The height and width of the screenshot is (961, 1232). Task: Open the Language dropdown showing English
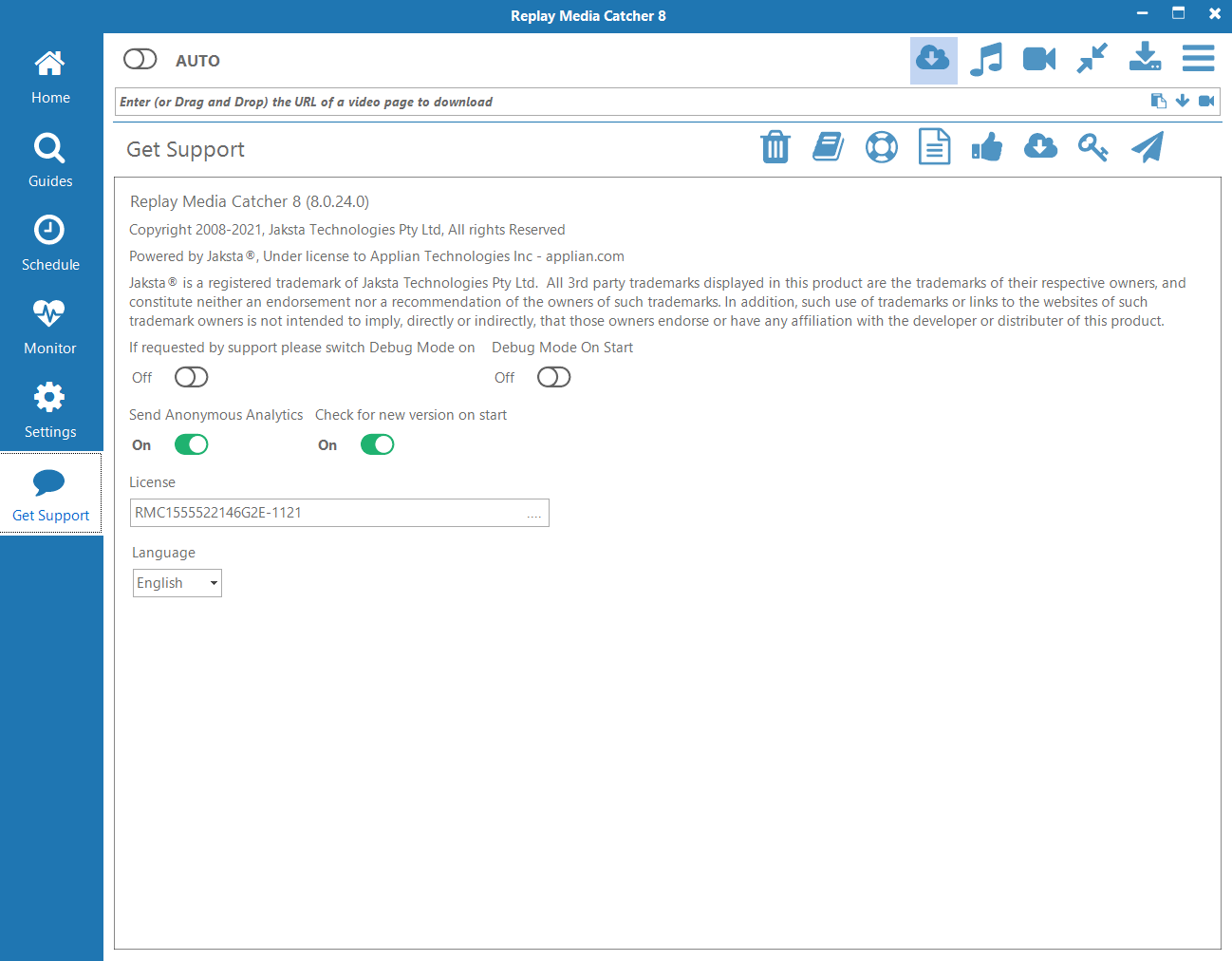tap(177, 583)
